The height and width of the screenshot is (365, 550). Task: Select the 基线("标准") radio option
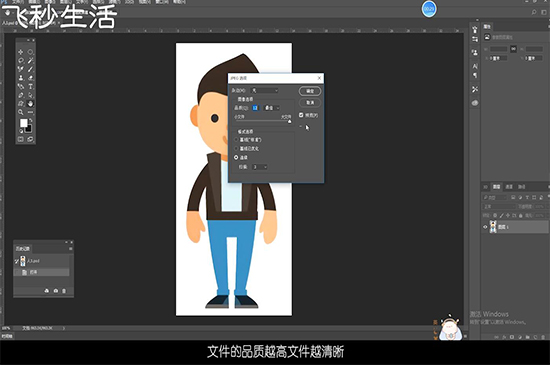pyautogui.click(x=236, y=140)
